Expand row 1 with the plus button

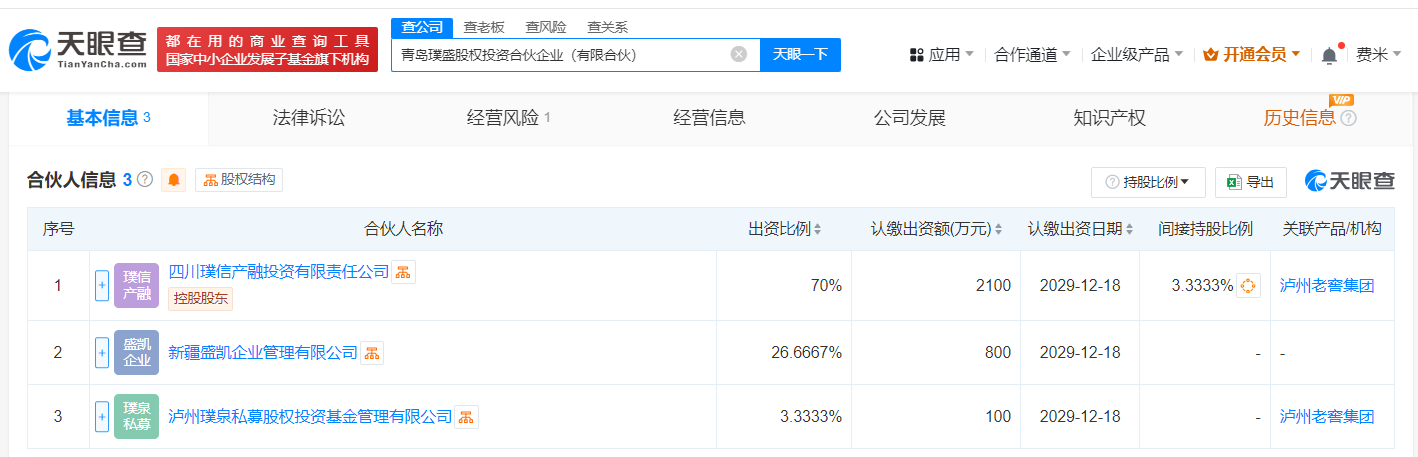click(x=102, y=286)
